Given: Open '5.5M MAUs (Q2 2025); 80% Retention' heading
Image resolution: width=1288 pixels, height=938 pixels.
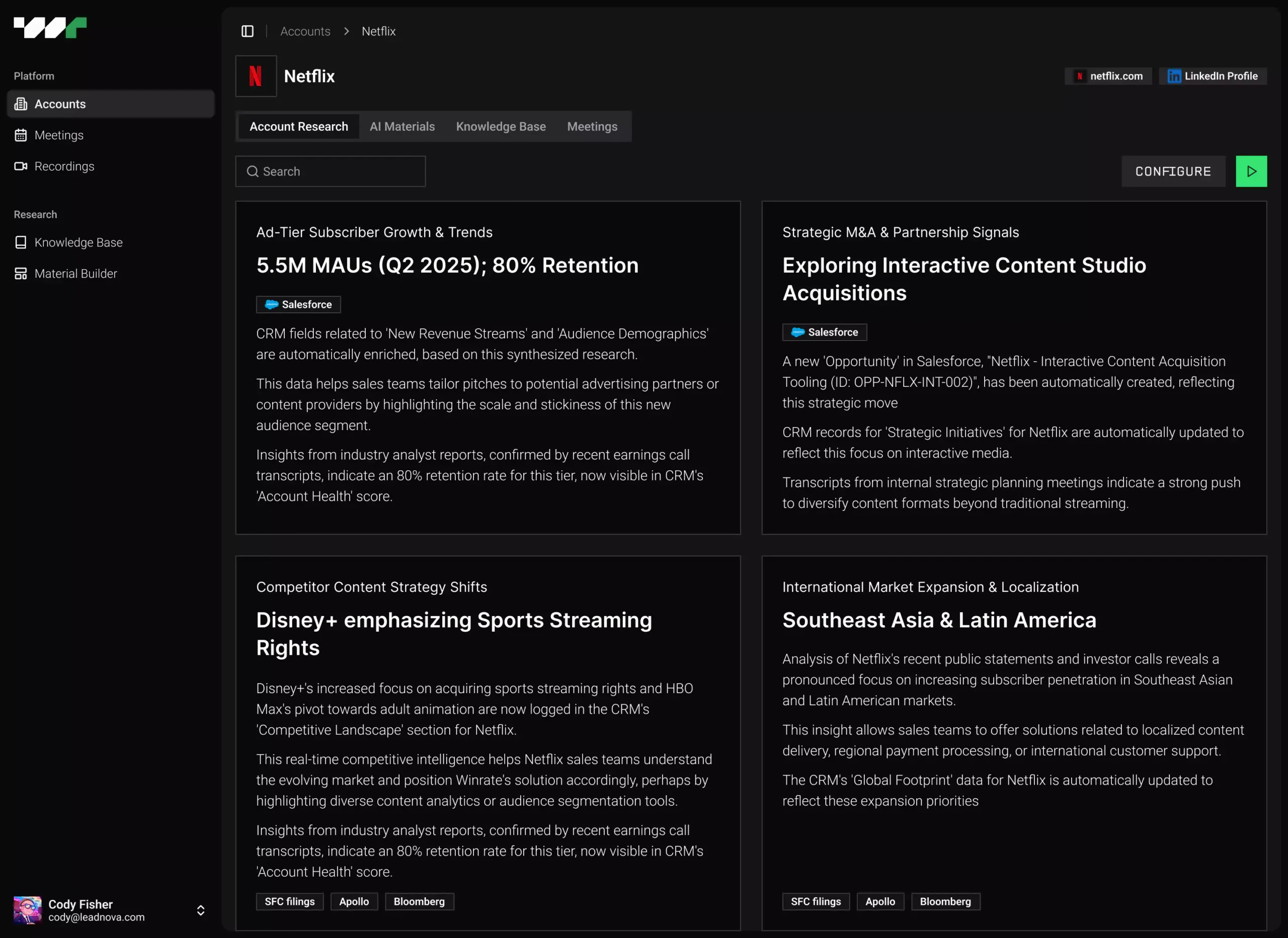Looking at the screenshot, I should 447,265.
